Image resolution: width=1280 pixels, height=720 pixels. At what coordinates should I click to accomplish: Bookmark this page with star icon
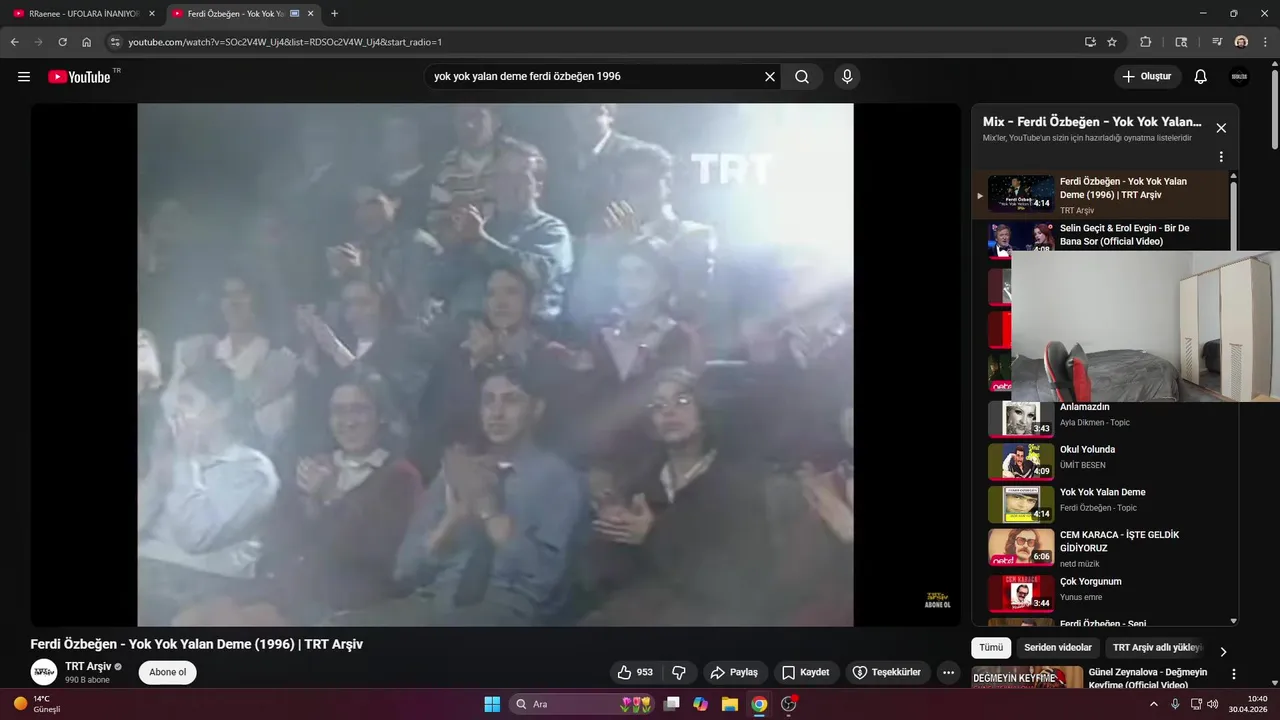(x=1112, y=42)
